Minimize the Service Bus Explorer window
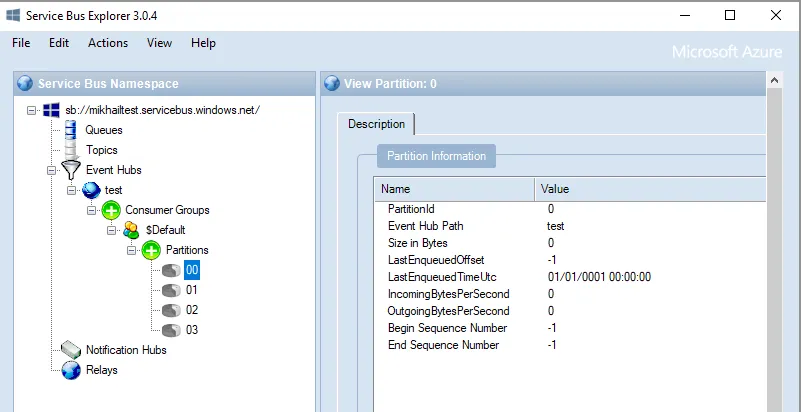 pos(685,15)
